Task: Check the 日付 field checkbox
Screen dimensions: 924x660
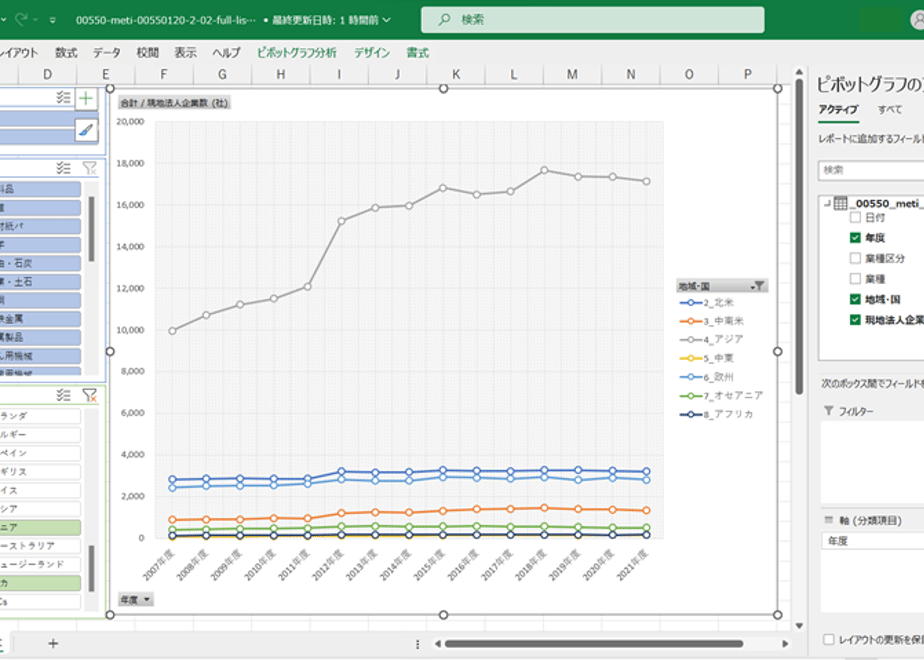Action: 855,217
